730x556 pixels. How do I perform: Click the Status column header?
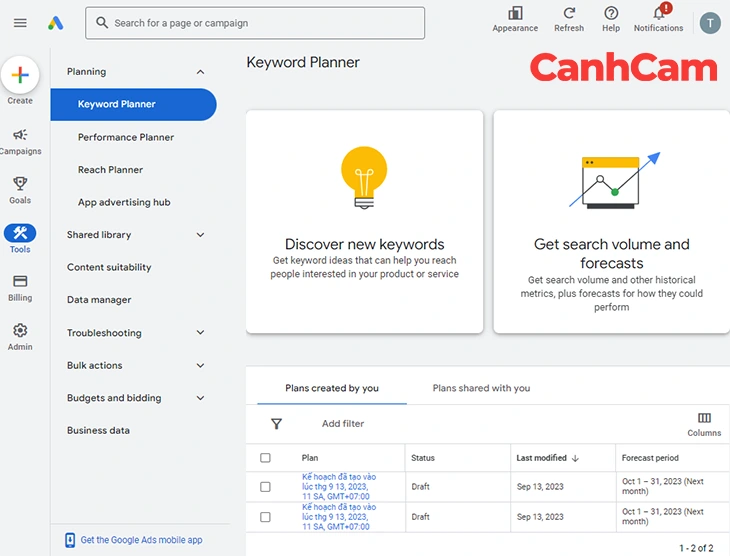tap(423, 458)
